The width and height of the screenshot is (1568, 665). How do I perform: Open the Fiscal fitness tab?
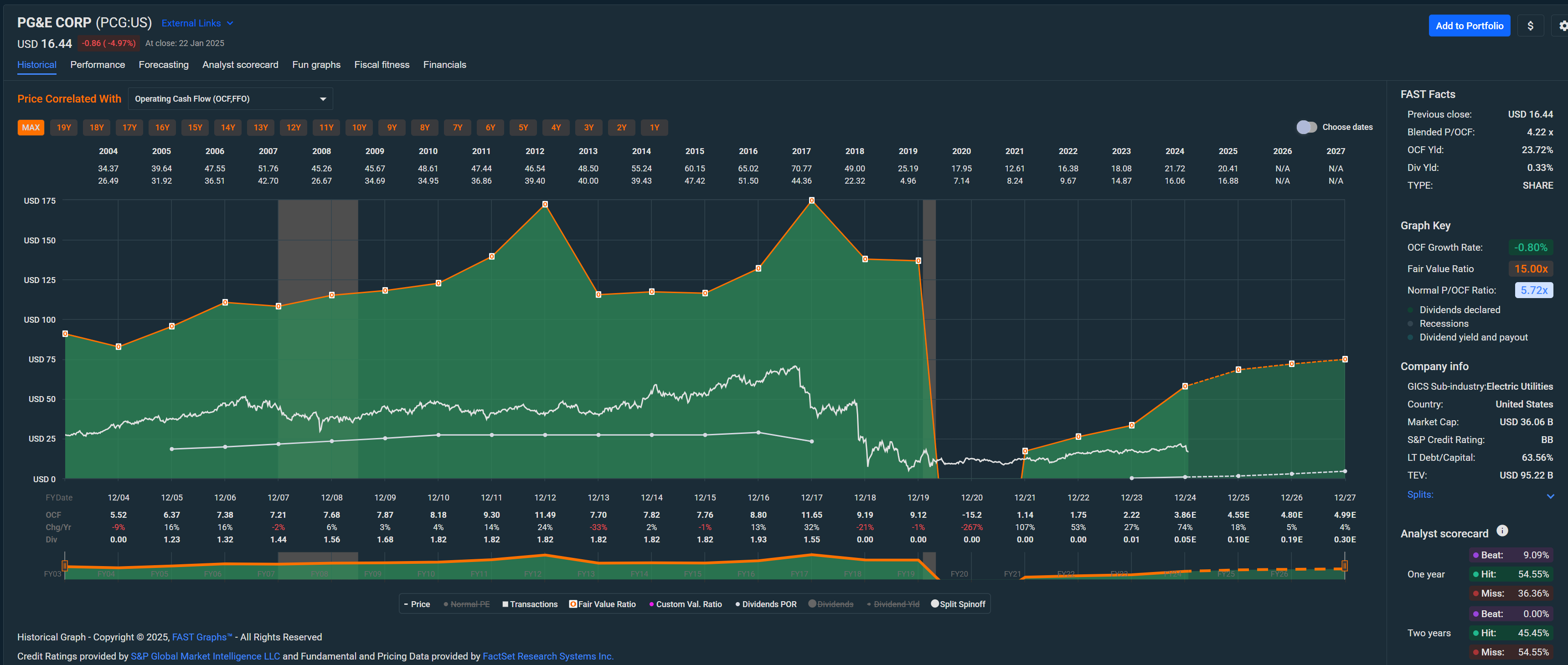tap(382, 64)
